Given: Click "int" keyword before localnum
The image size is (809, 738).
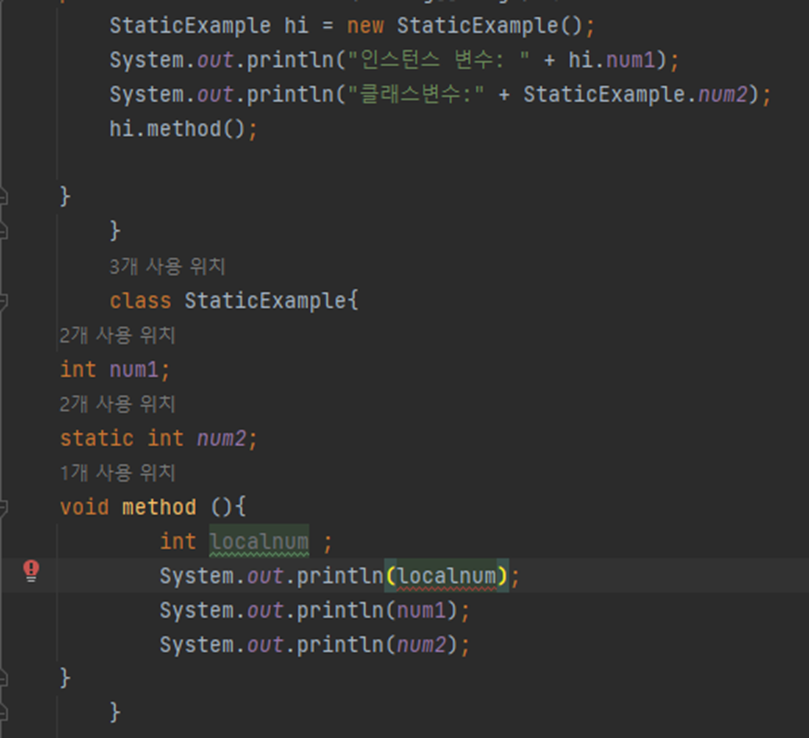Looking at the screenshot, I should [x=178, y=541].
